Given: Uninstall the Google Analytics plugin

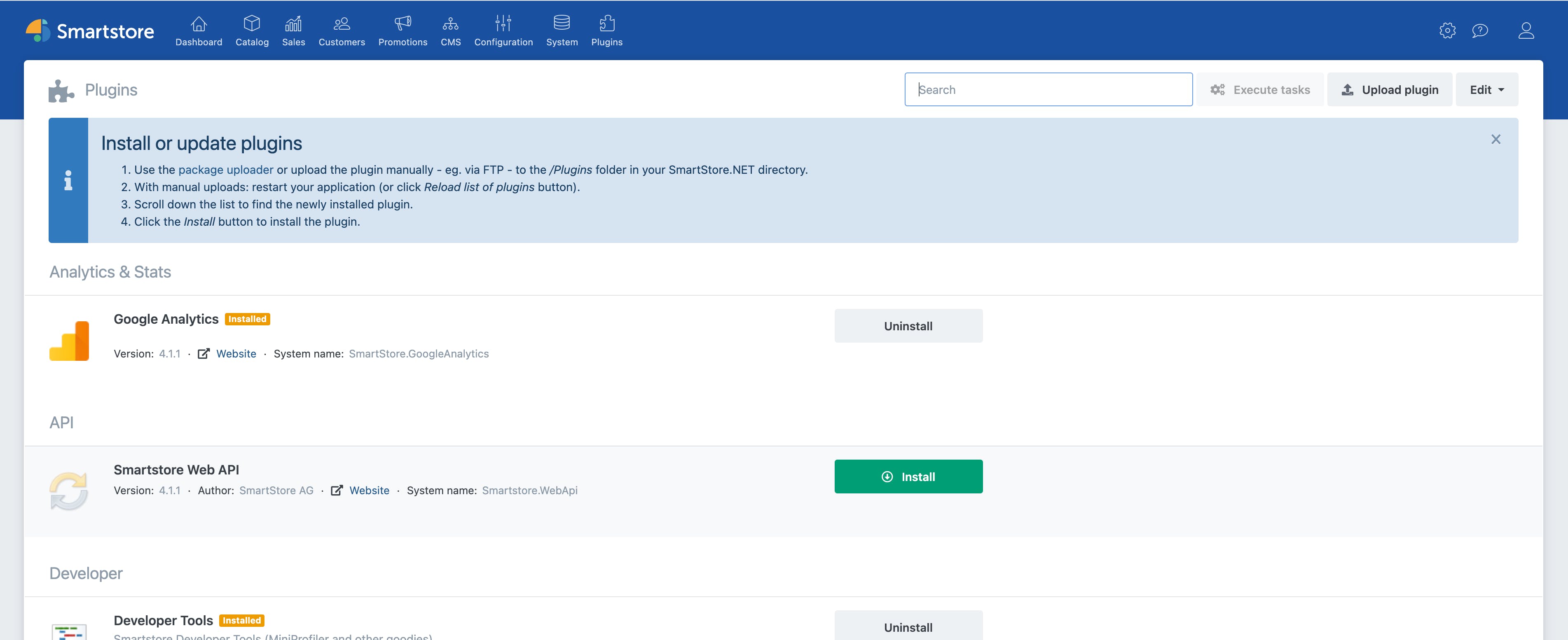Looking at the screenshot, I should point(908,325).
